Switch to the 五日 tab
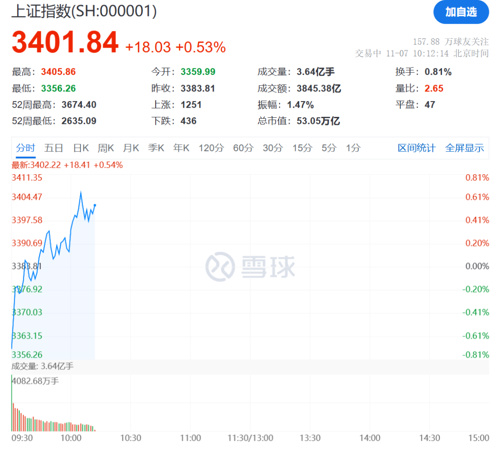The width and height of the screenshot is (500, 450). pyautogui.click(x=54, y=148)
